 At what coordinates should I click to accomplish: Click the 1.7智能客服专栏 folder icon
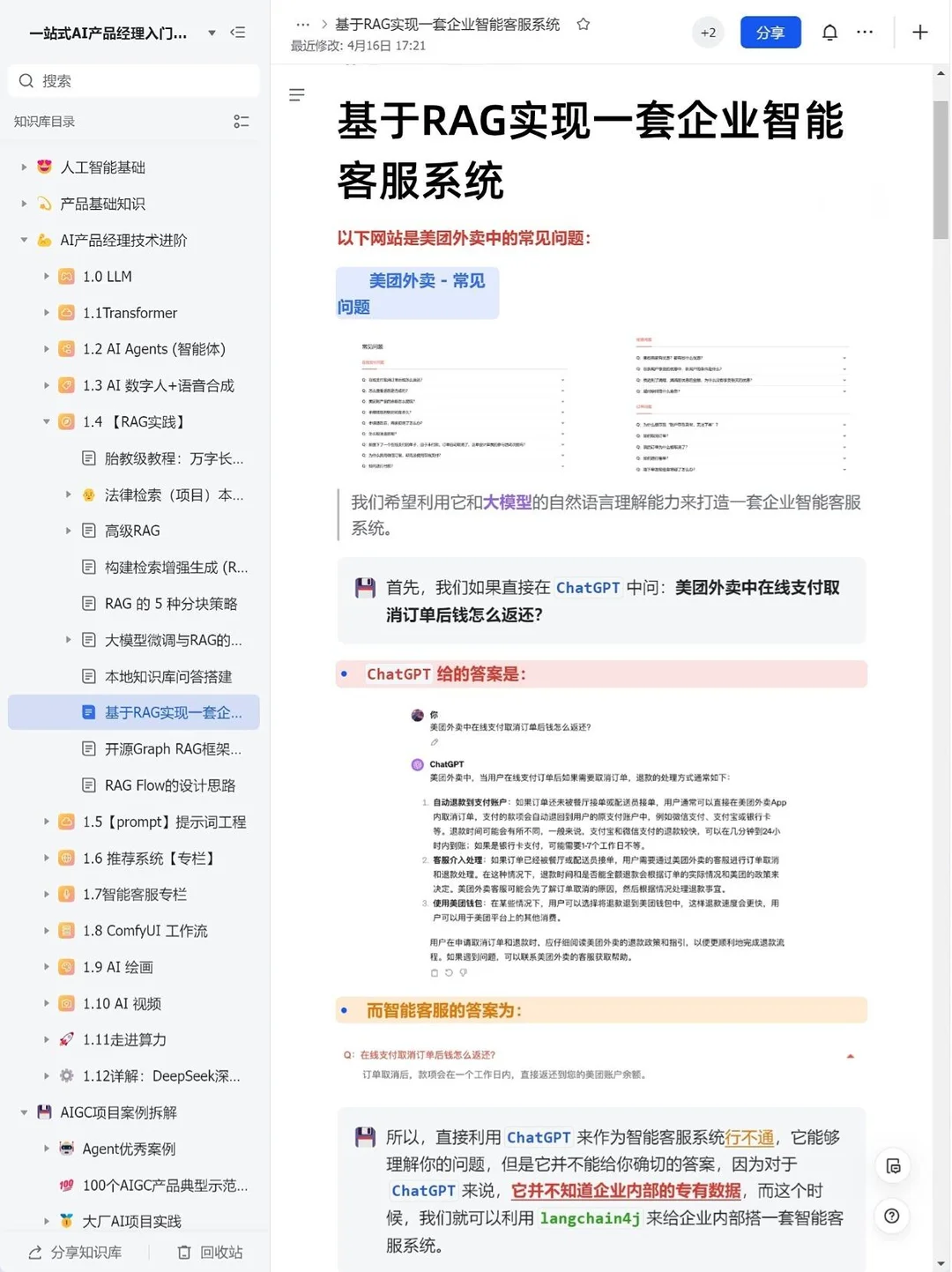(66, 894)
